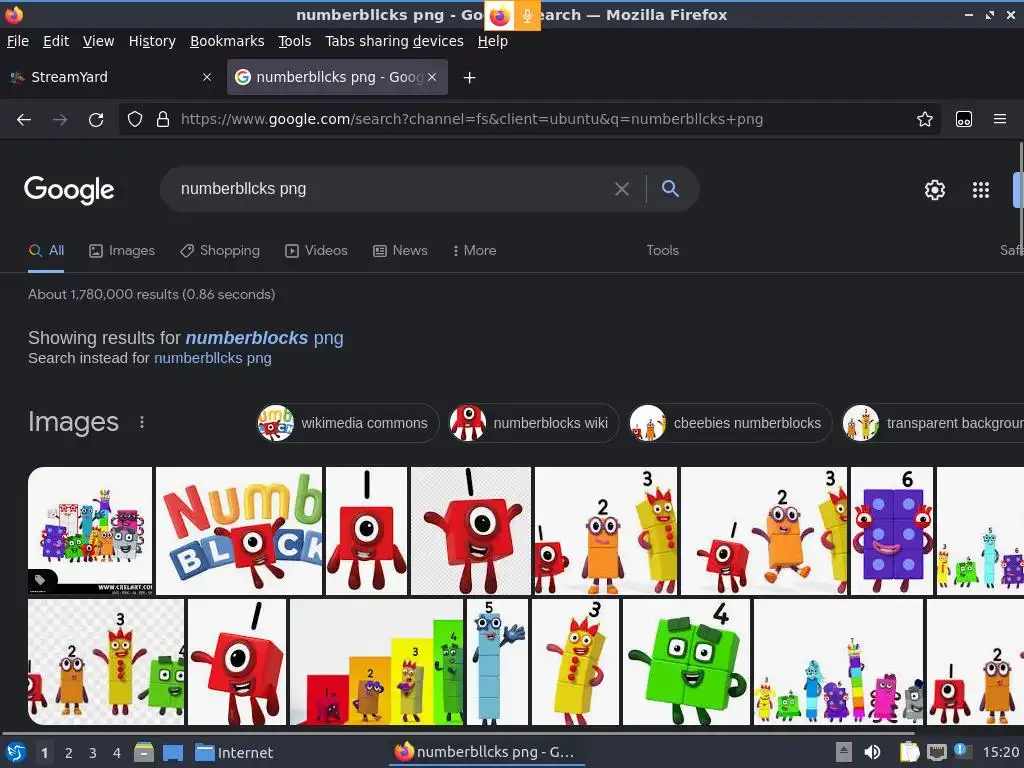1024x768 pixels.
Task: Reload the current page
Action: click(96, 120)
